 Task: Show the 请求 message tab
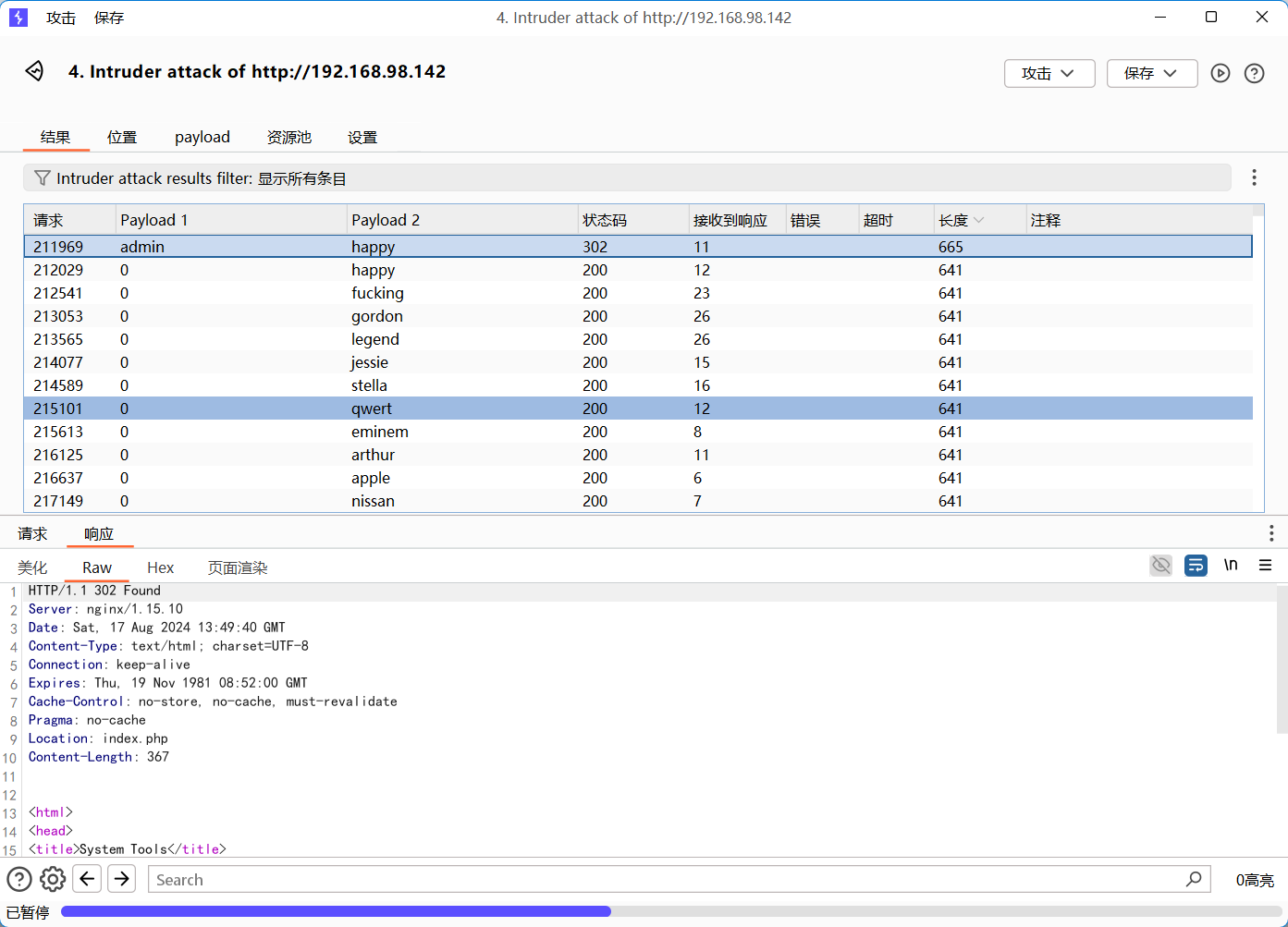[x=32, y=533]
